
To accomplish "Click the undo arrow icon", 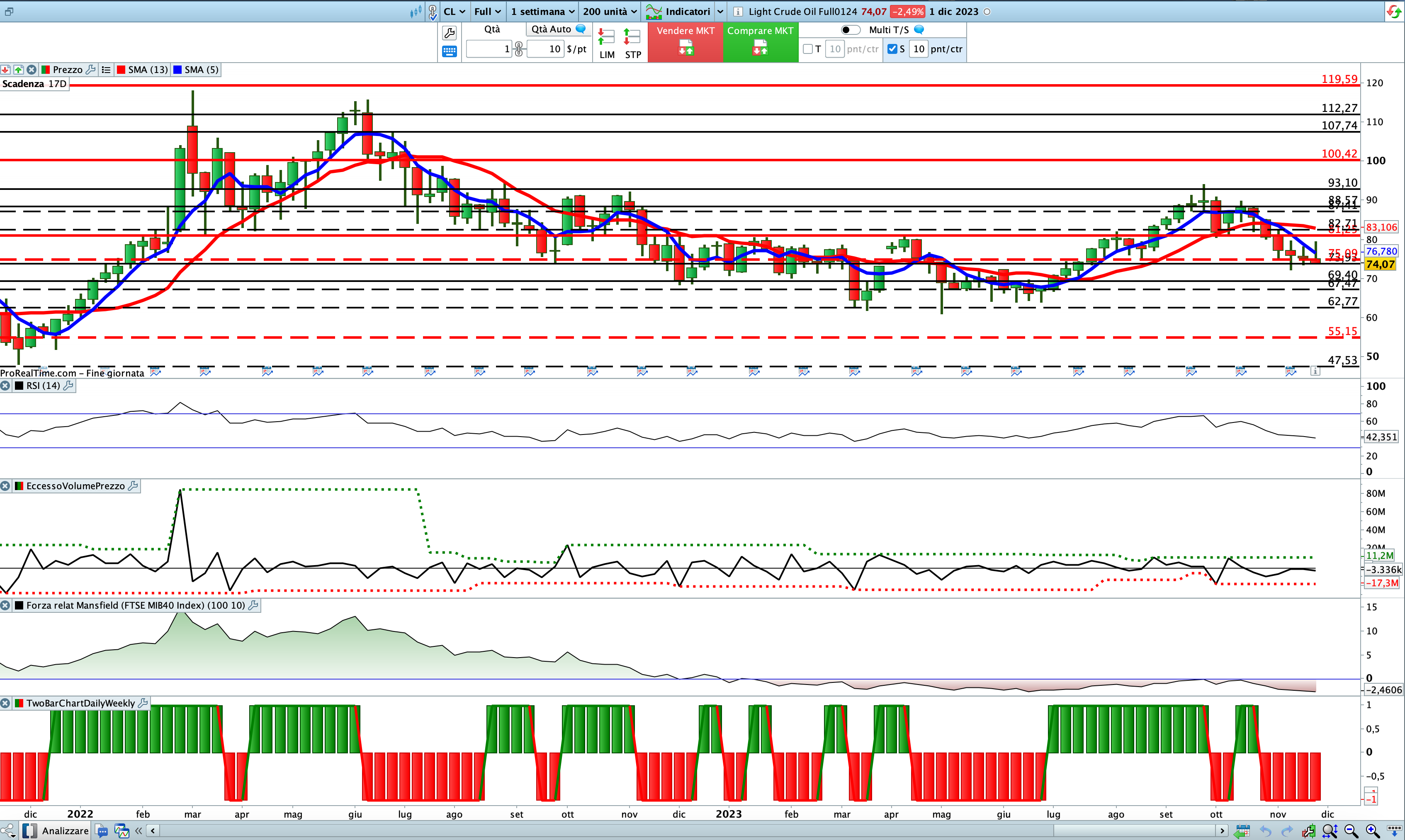I will click(1266, 831).
